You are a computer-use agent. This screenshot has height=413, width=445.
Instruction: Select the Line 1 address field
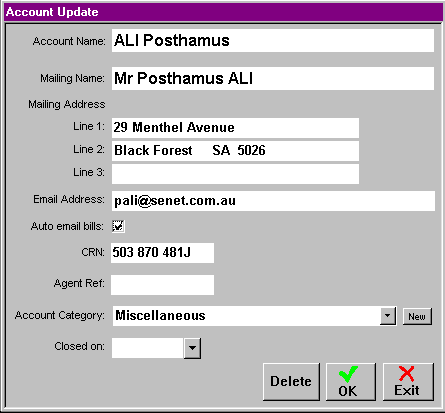235,128
